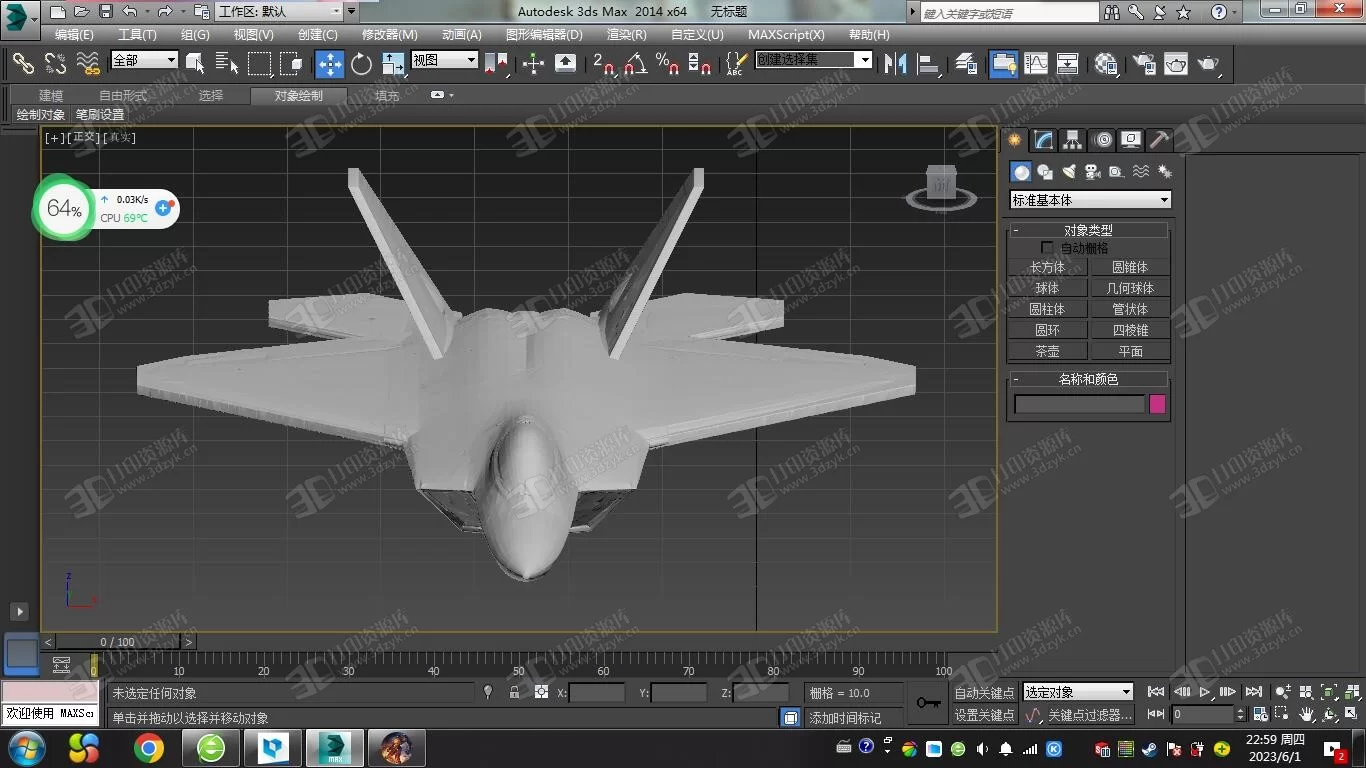The width and height of the screenshot is (1366, 768).
Task: Open the 渲染(R) menu
Action: [627, 35]
